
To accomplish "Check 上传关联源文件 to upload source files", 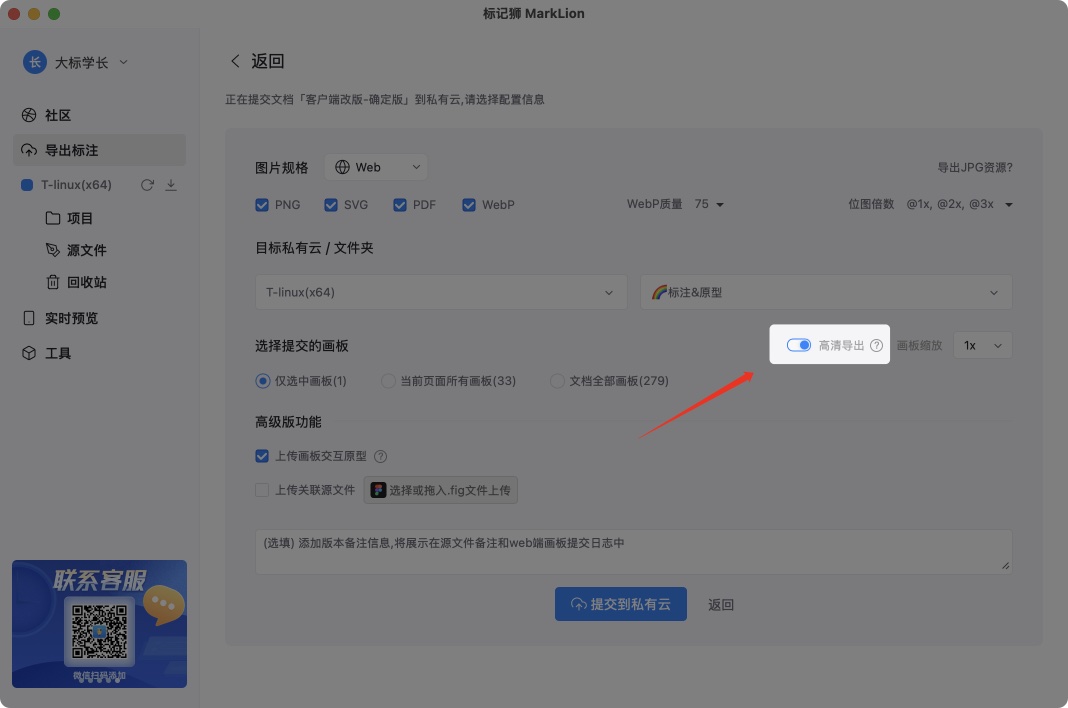I will tap(262, 490).
